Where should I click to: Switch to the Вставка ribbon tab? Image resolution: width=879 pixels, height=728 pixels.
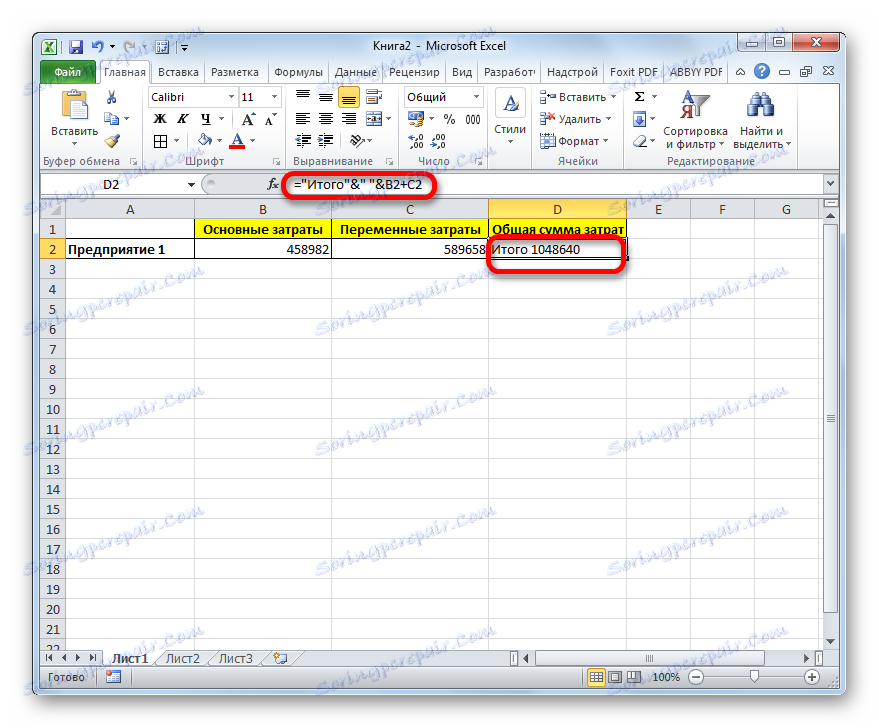click(177, 71)
